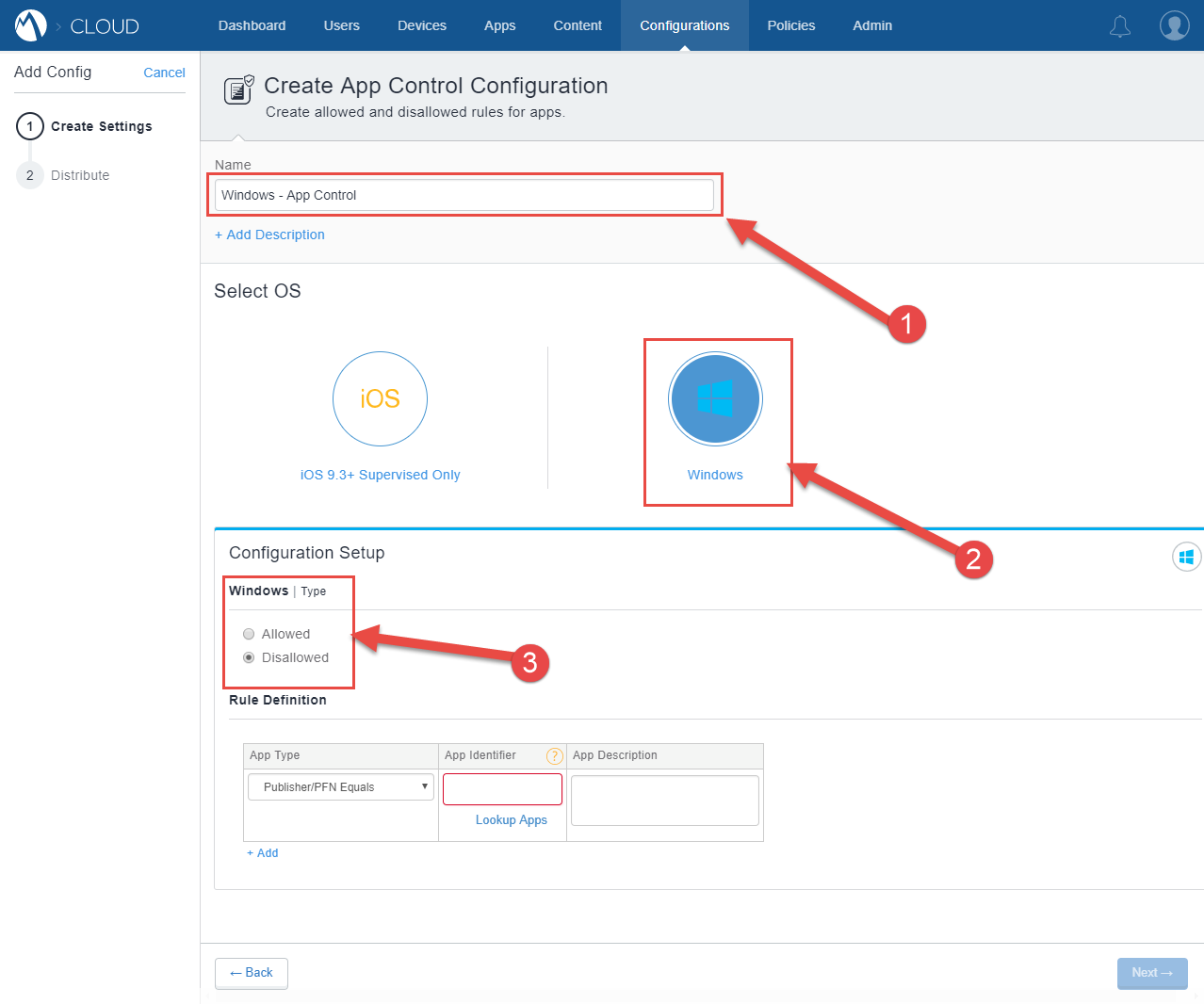Viewport: 1204px width, 1004px height.
Task: Click the Back button
Action: (x=251, y=973)
